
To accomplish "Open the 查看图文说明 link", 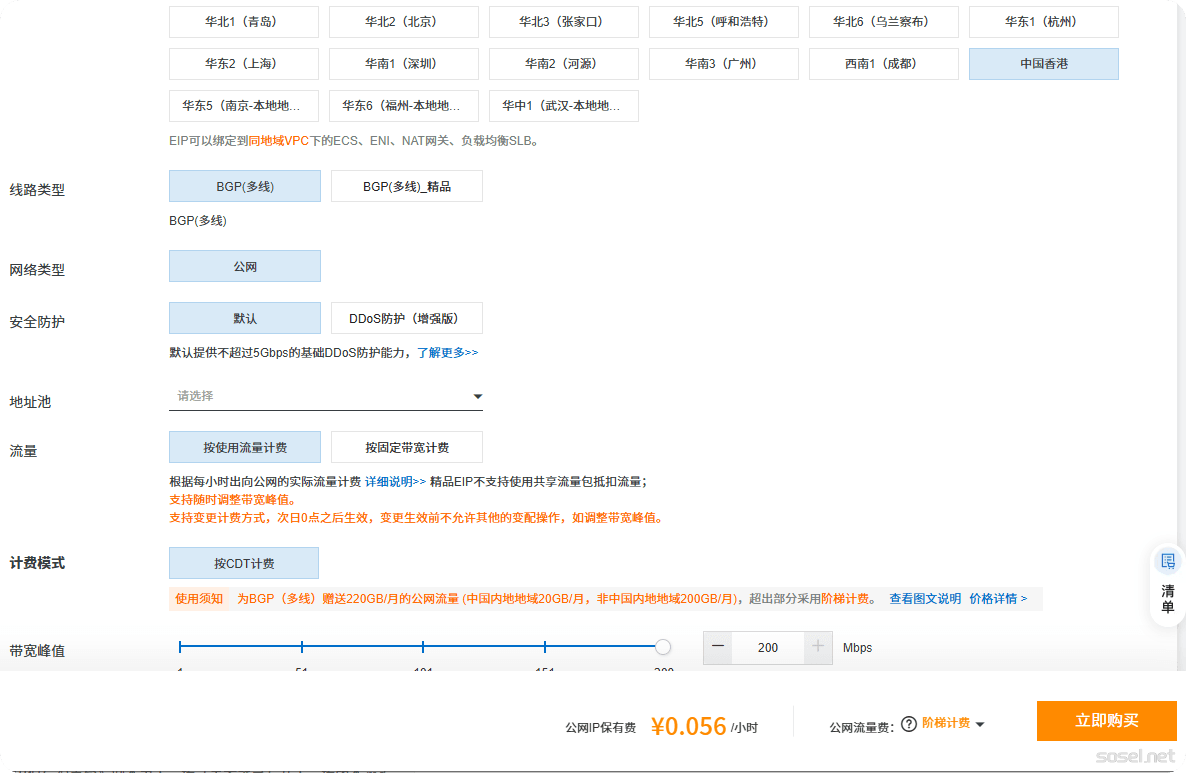I will 925,599.
